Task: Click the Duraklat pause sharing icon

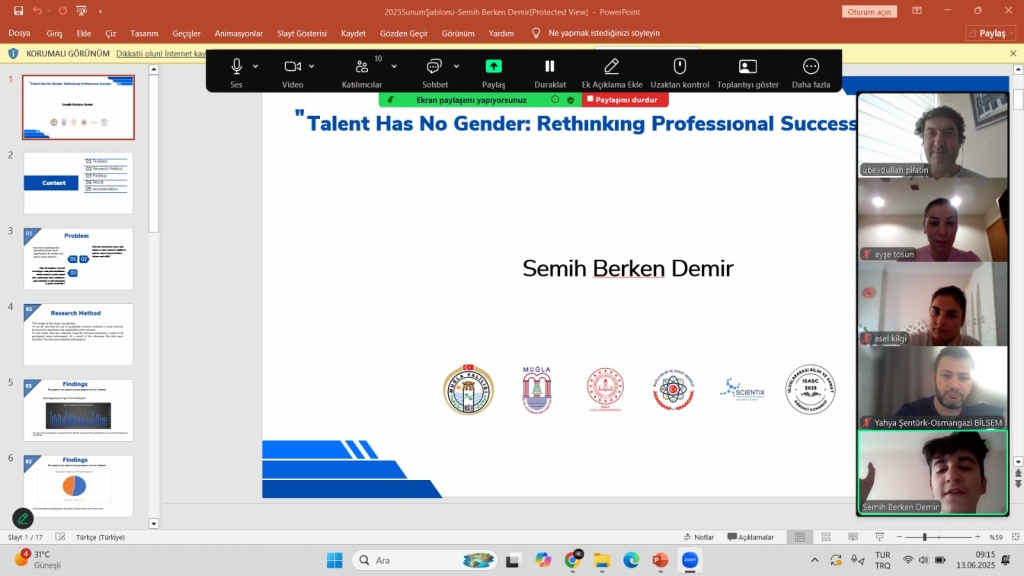Action: point(549,67)
